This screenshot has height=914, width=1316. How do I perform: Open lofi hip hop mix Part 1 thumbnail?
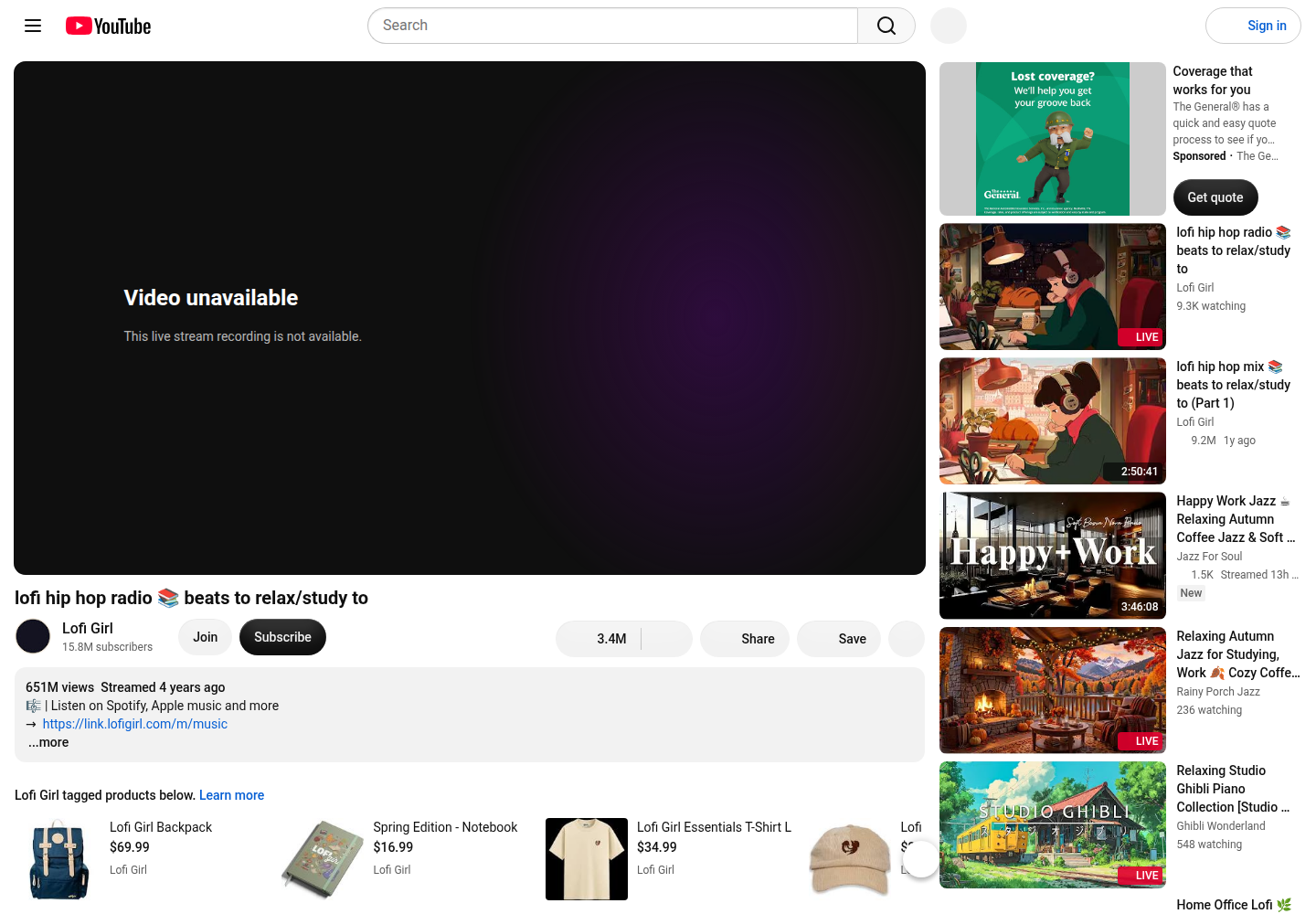pos(1053,421)
